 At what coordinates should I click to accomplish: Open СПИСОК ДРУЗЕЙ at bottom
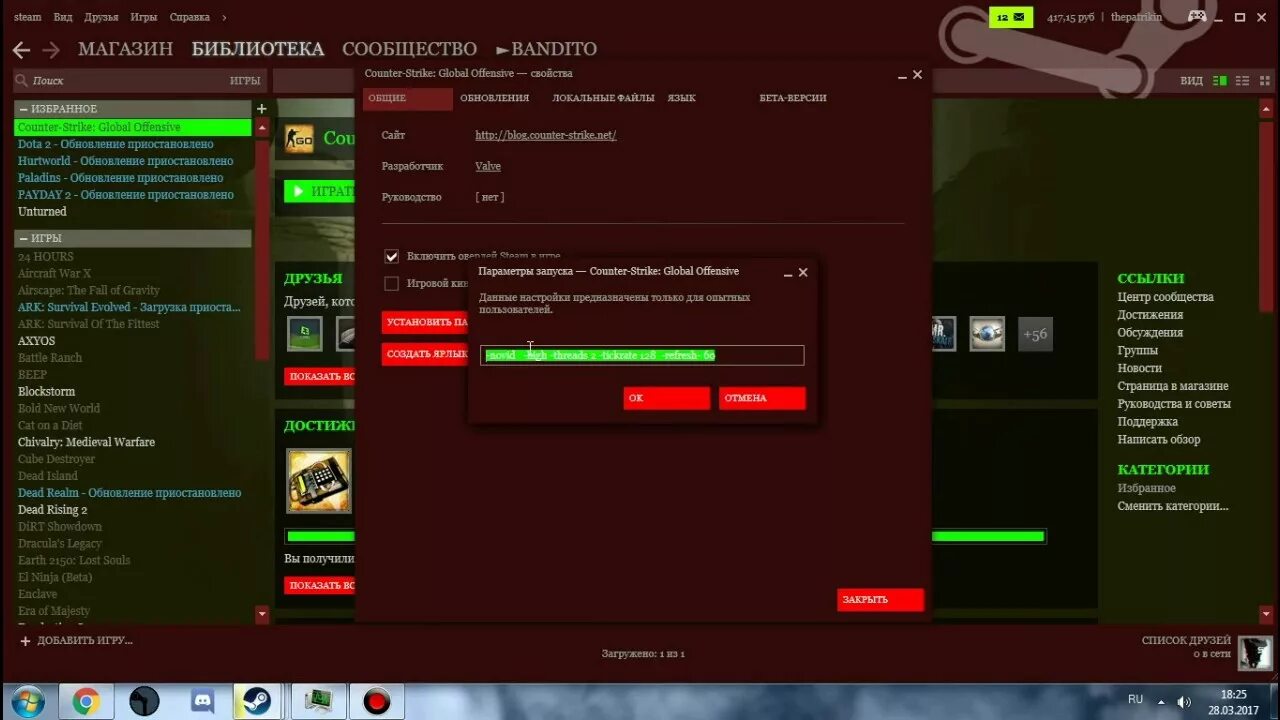click(1186, 640)
